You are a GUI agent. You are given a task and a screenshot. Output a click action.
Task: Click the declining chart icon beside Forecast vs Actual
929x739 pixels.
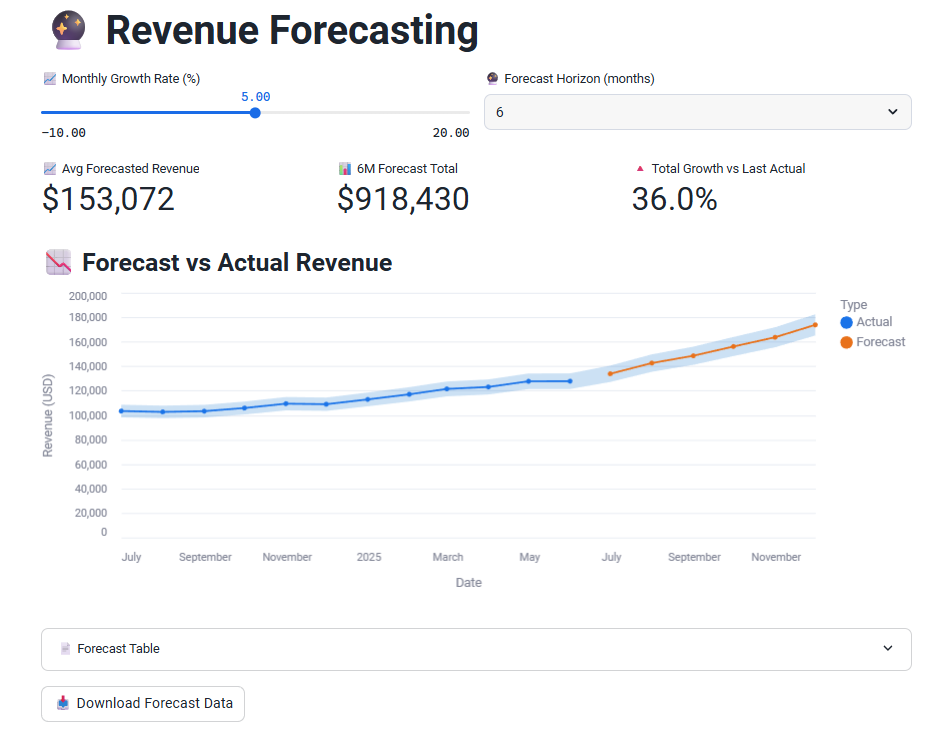point(59,263)
